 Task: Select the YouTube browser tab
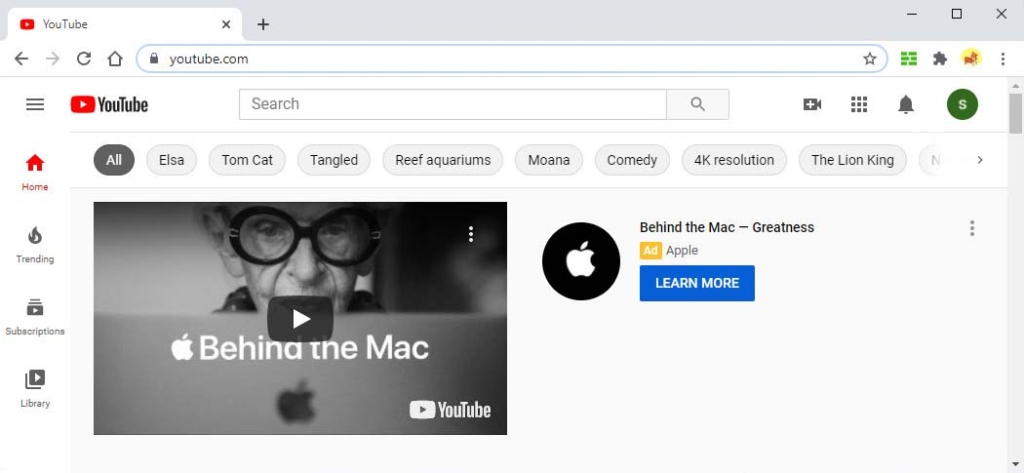[x=124, y=24]
